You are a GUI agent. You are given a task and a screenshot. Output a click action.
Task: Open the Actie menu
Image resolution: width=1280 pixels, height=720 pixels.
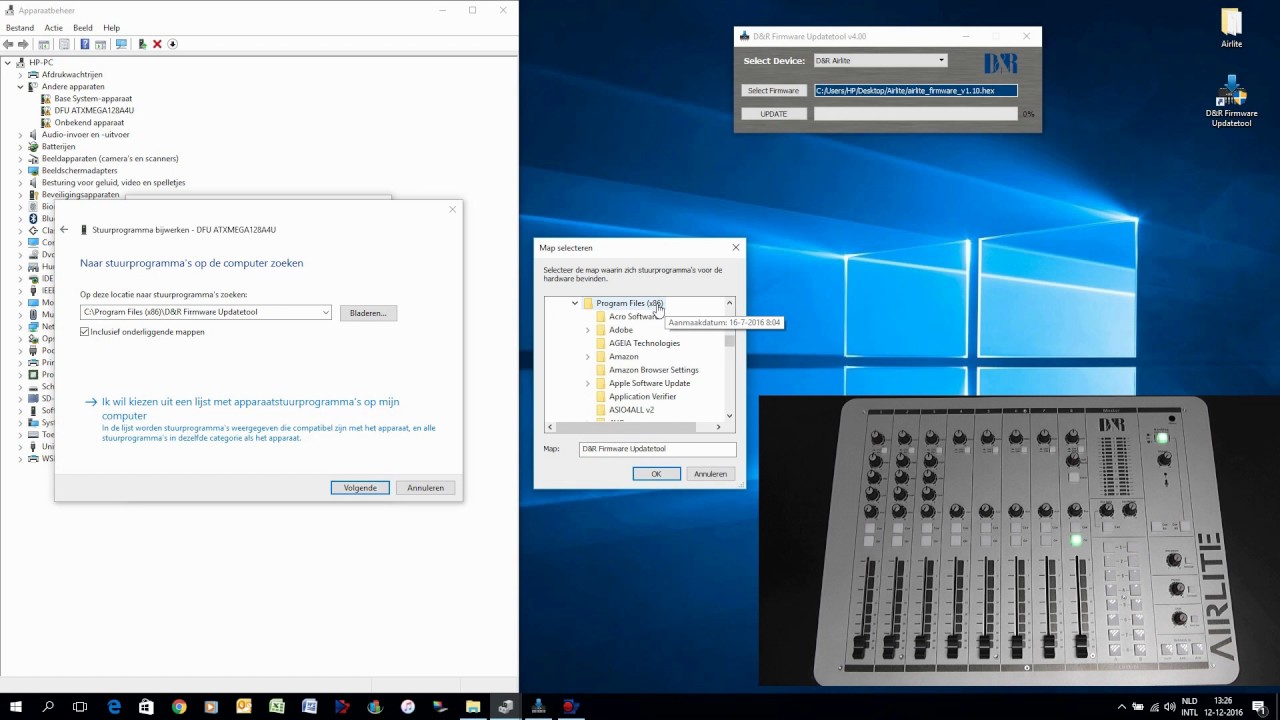(53, 28)
